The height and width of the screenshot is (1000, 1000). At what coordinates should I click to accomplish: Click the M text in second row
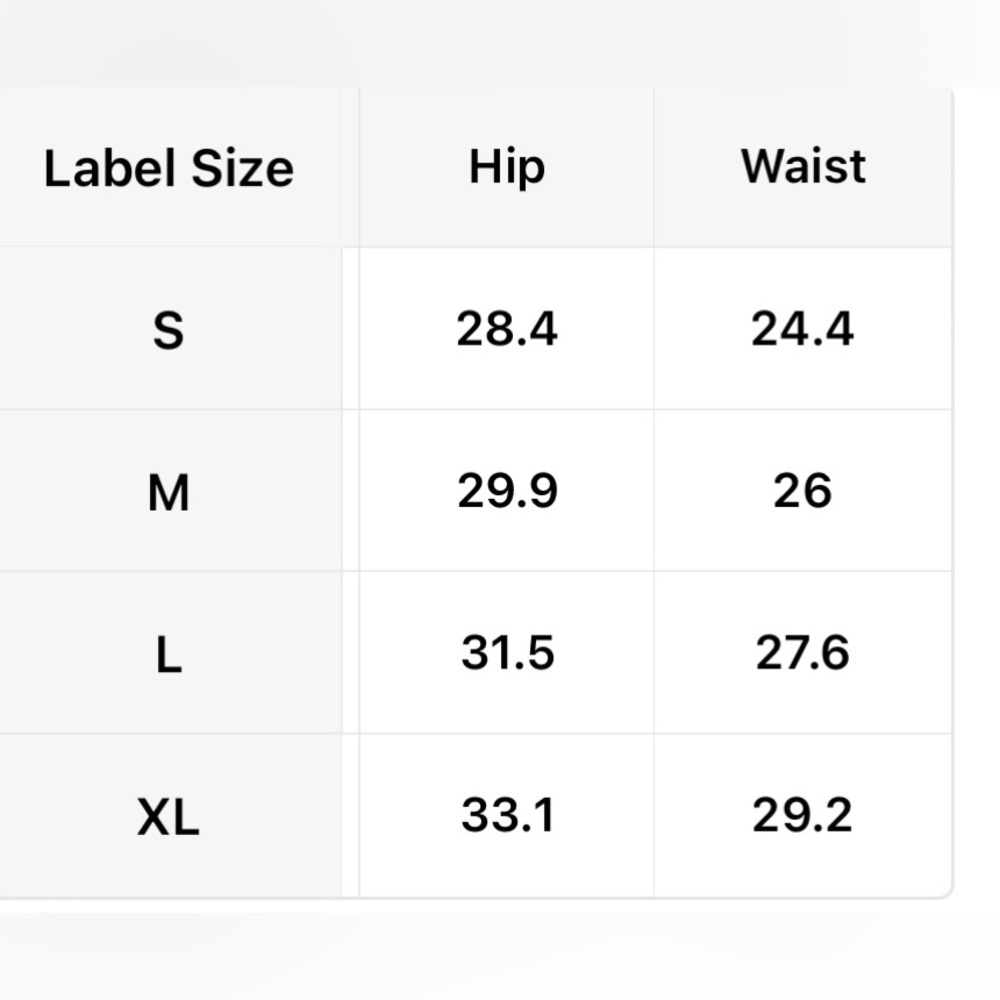click(168, 492)
